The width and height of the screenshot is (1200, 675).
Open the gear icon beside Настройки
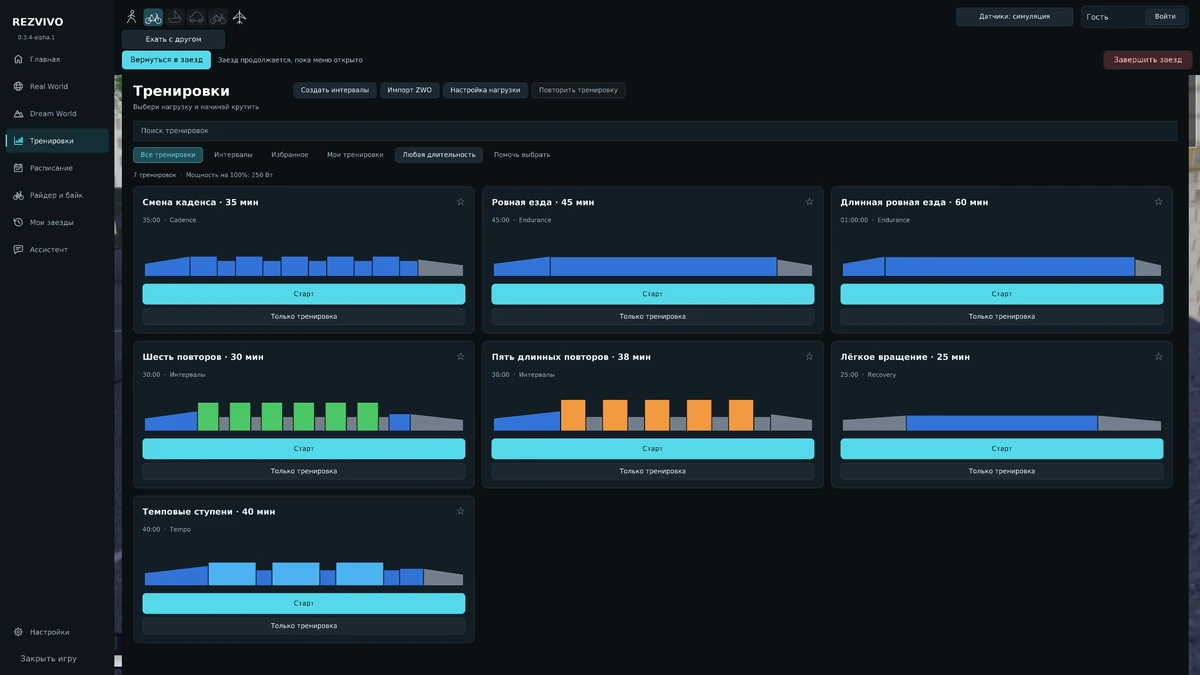coord(18,632)
